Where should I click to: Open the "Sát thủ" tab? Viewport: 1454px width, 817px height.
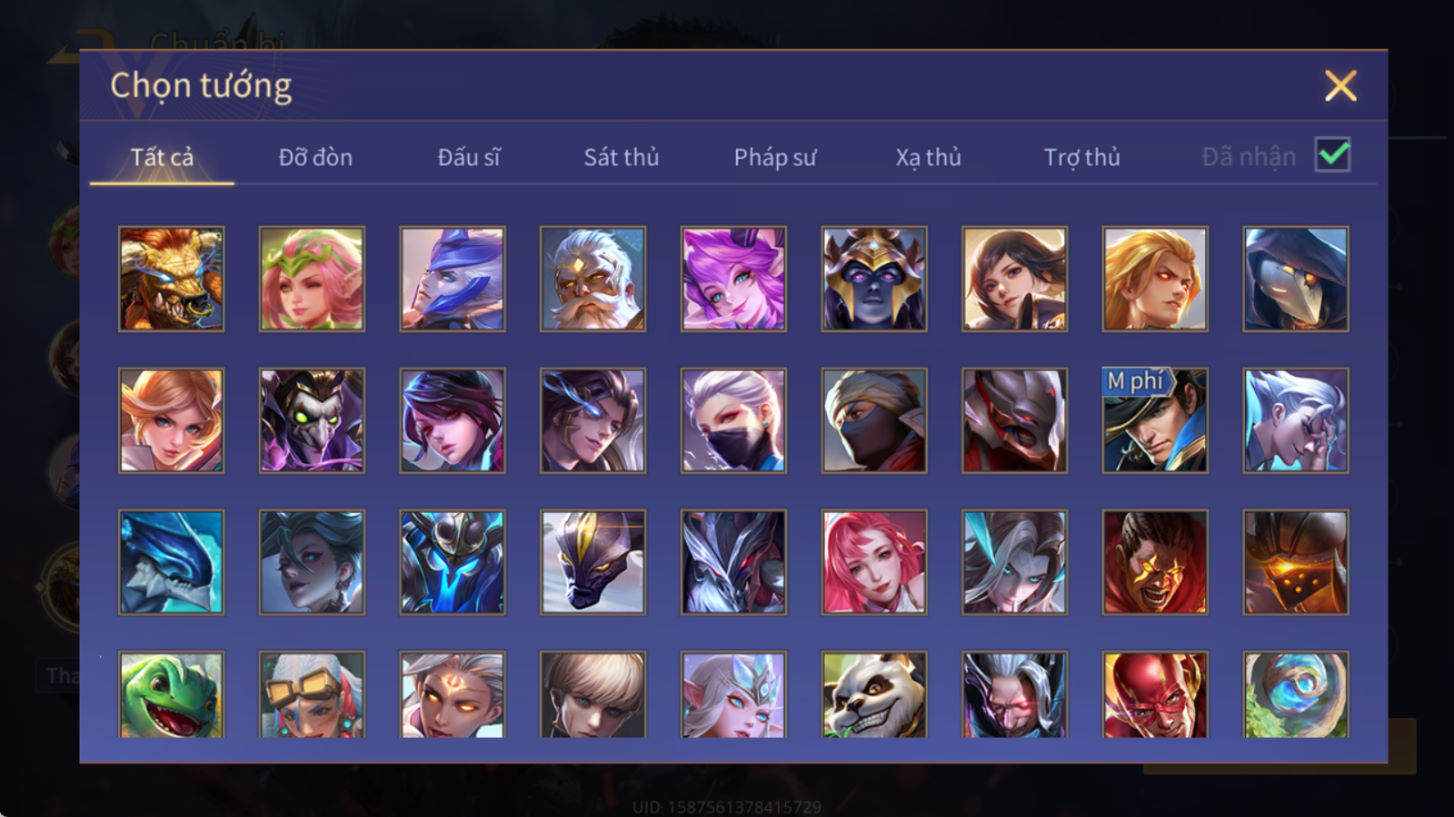[x=621, y=157]
